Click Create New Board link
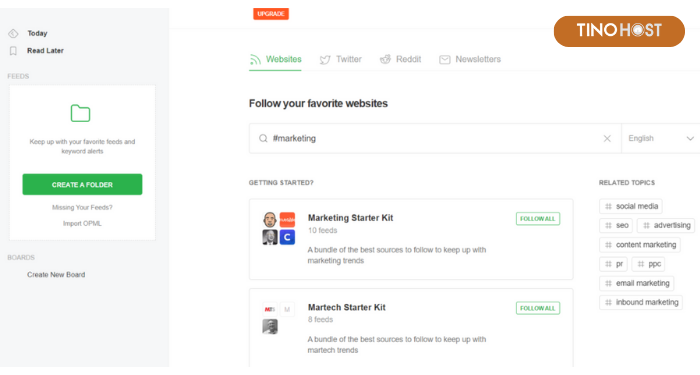This screenshot has width=700, height=375. click(x=56, y=275)
